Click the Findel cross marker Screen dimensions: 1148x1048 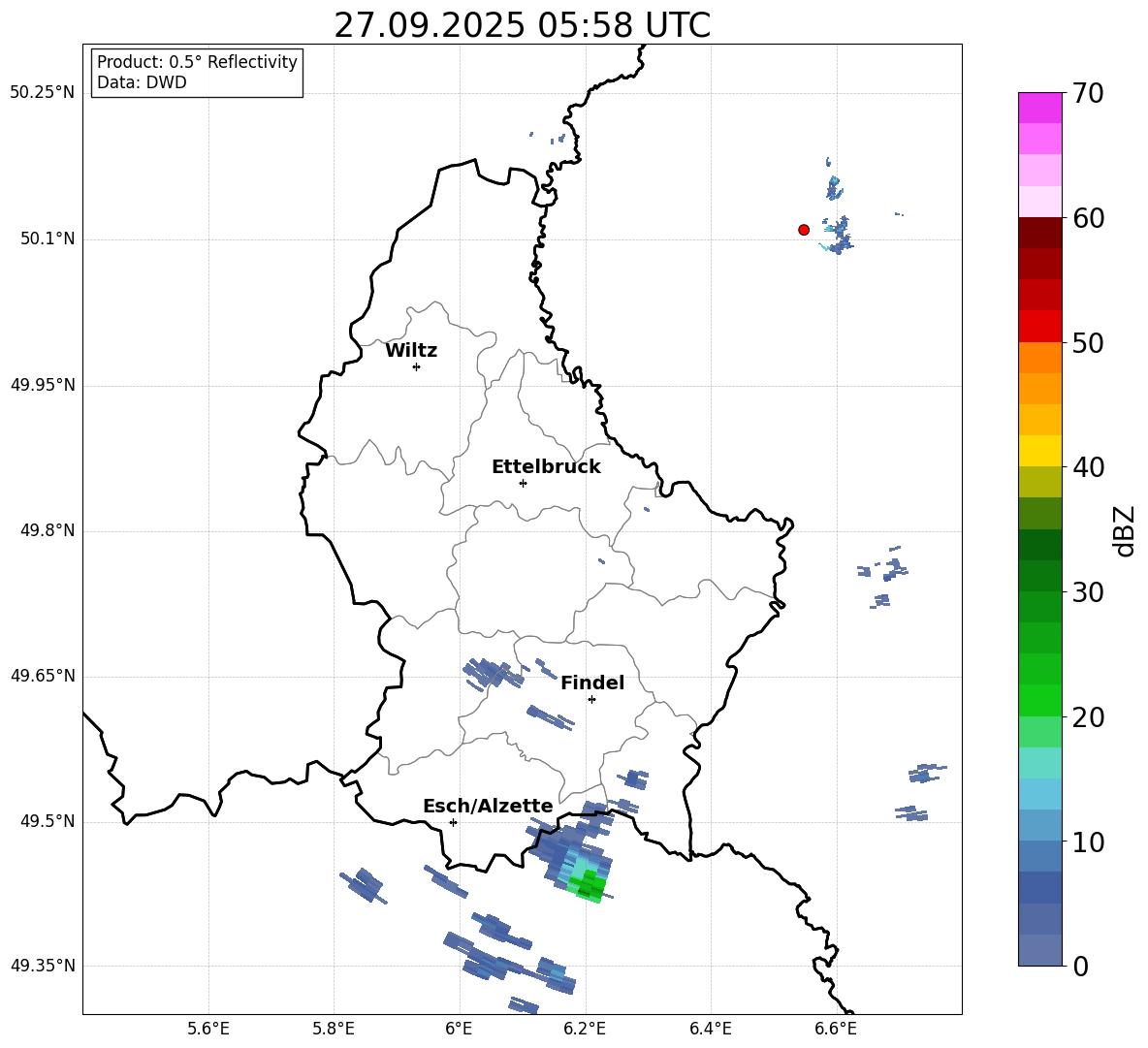click(591, 700)
